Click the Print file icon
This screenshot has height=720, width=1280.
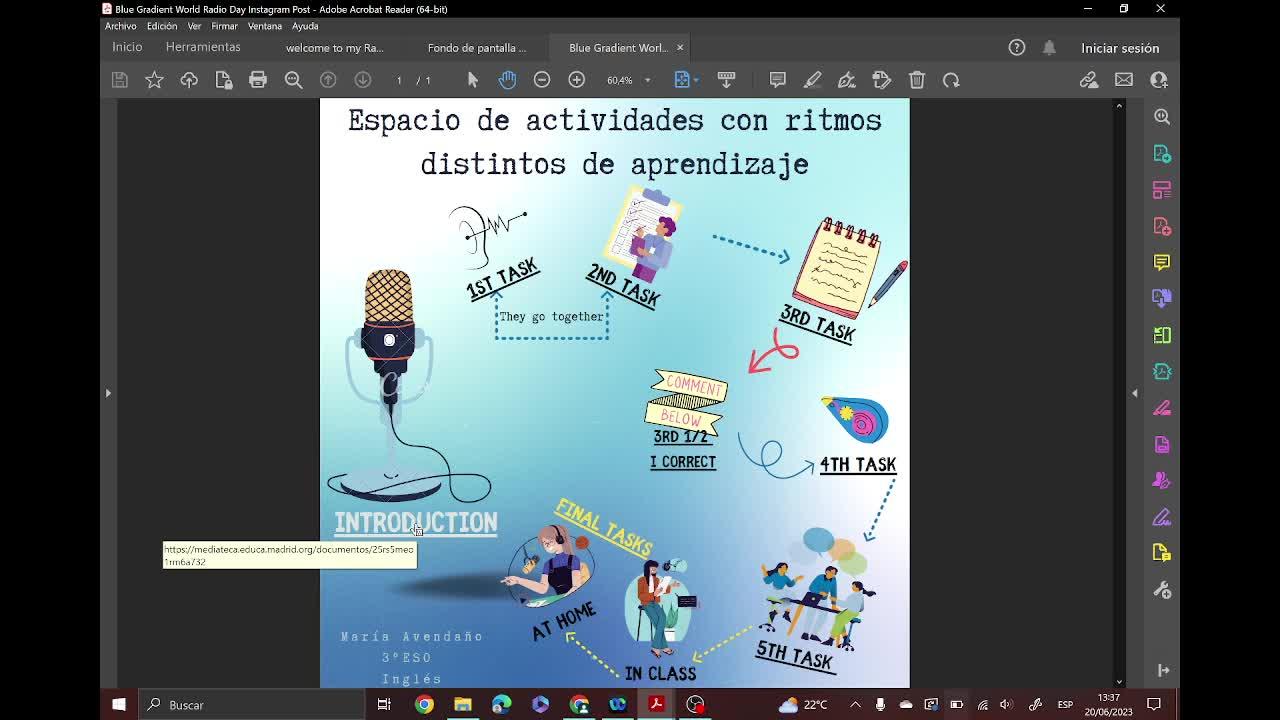[x=258, y=80]
